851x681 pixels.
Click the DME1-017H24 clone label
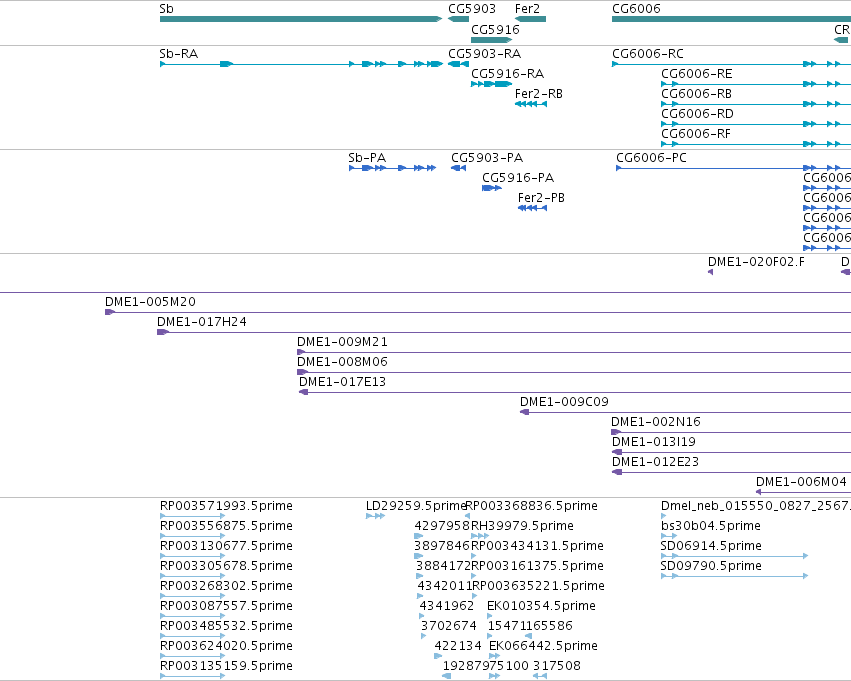pyautogui.click(x=202, y=322)
